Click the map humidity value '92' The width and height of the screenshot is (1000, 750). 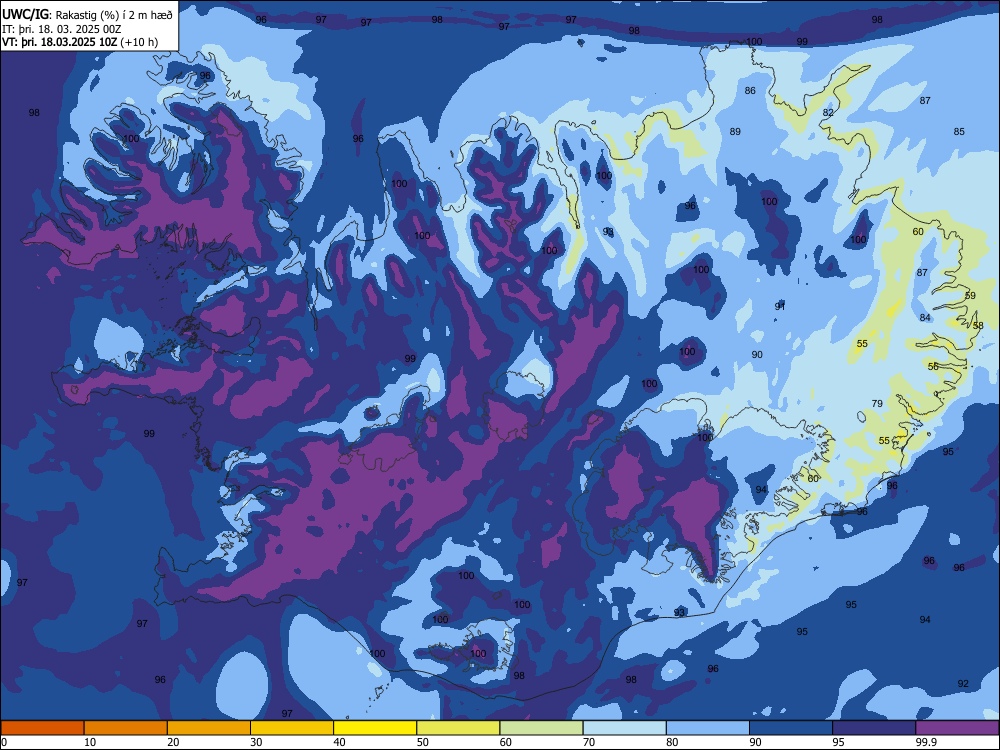point(963,683)
